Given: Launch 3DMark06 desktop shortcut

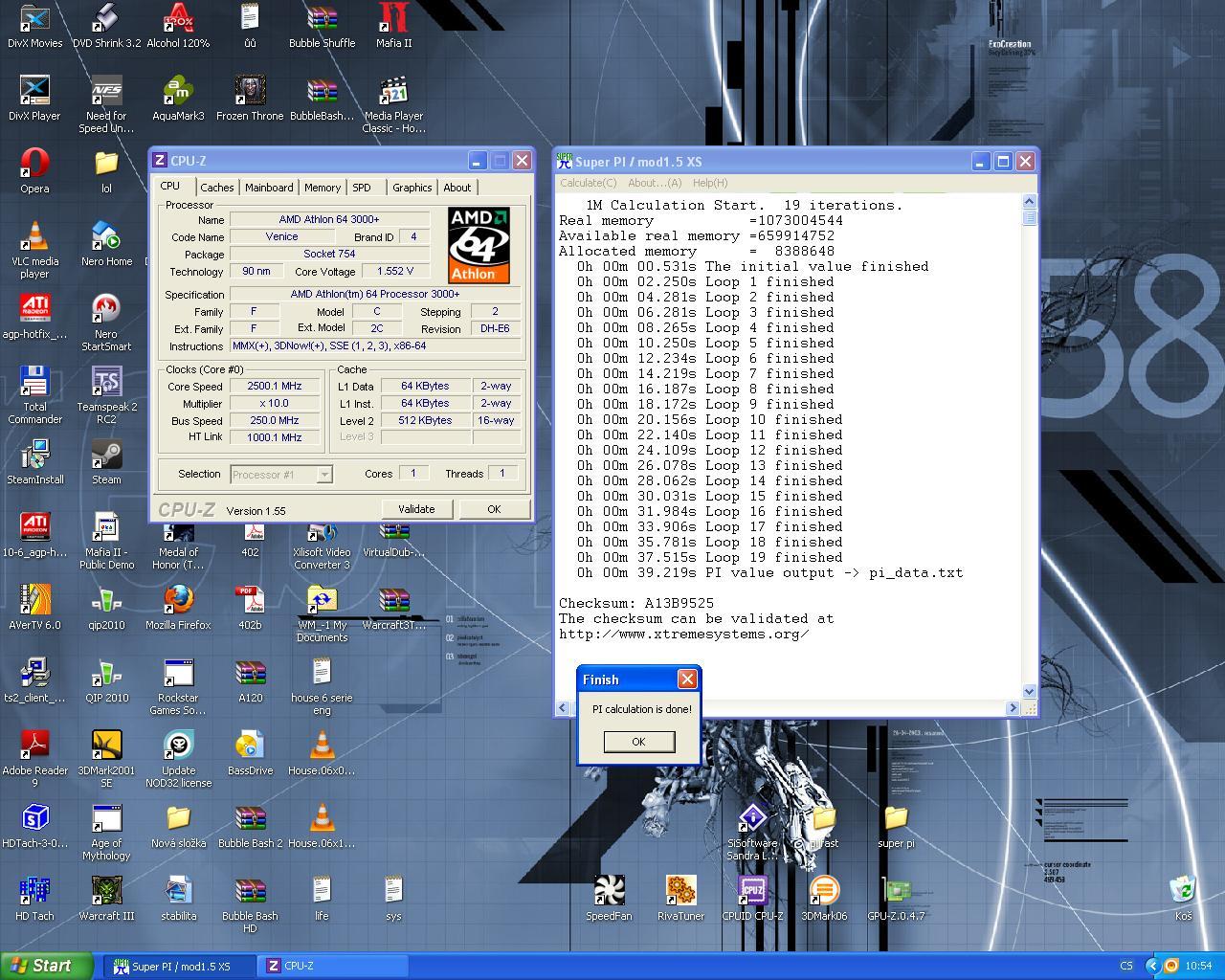Looking at the screenshot, I should [x=824, y=899].
